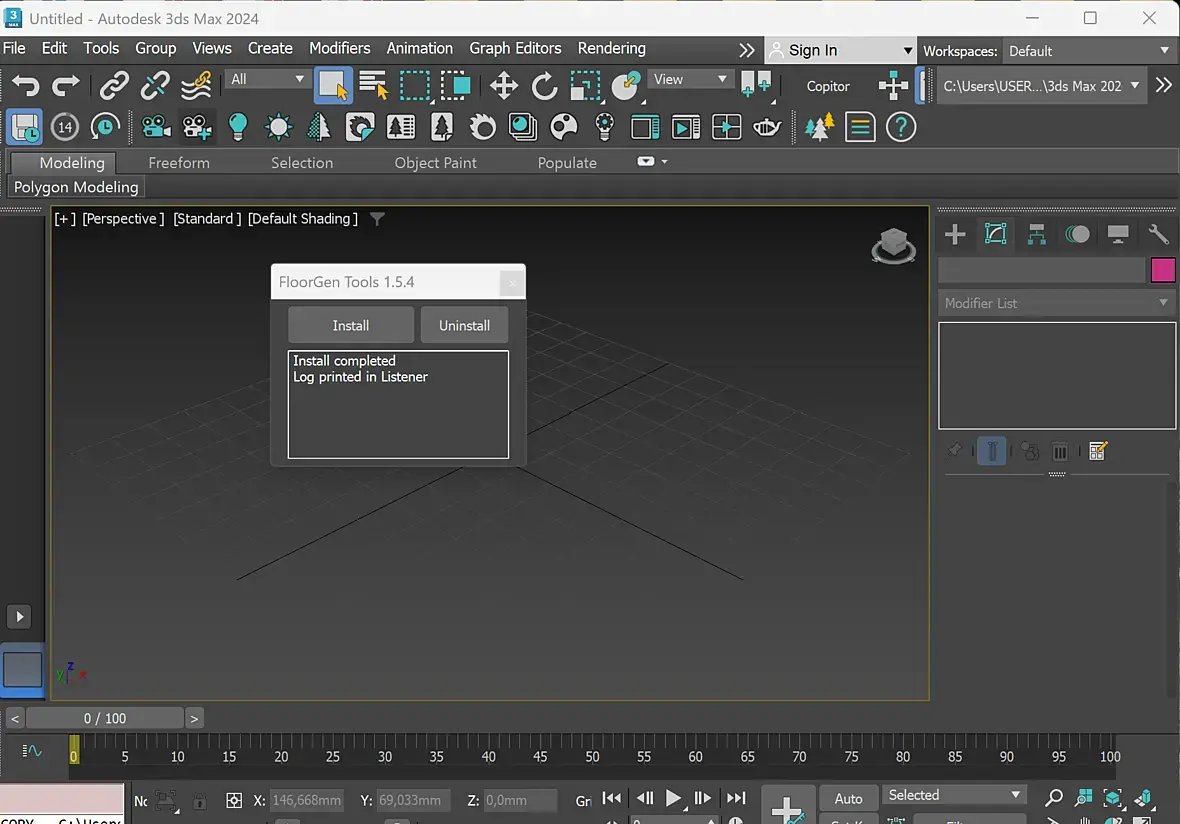Click the Undo arrow icon
The width and height of the screenshot is (1180, 824).
26,86
